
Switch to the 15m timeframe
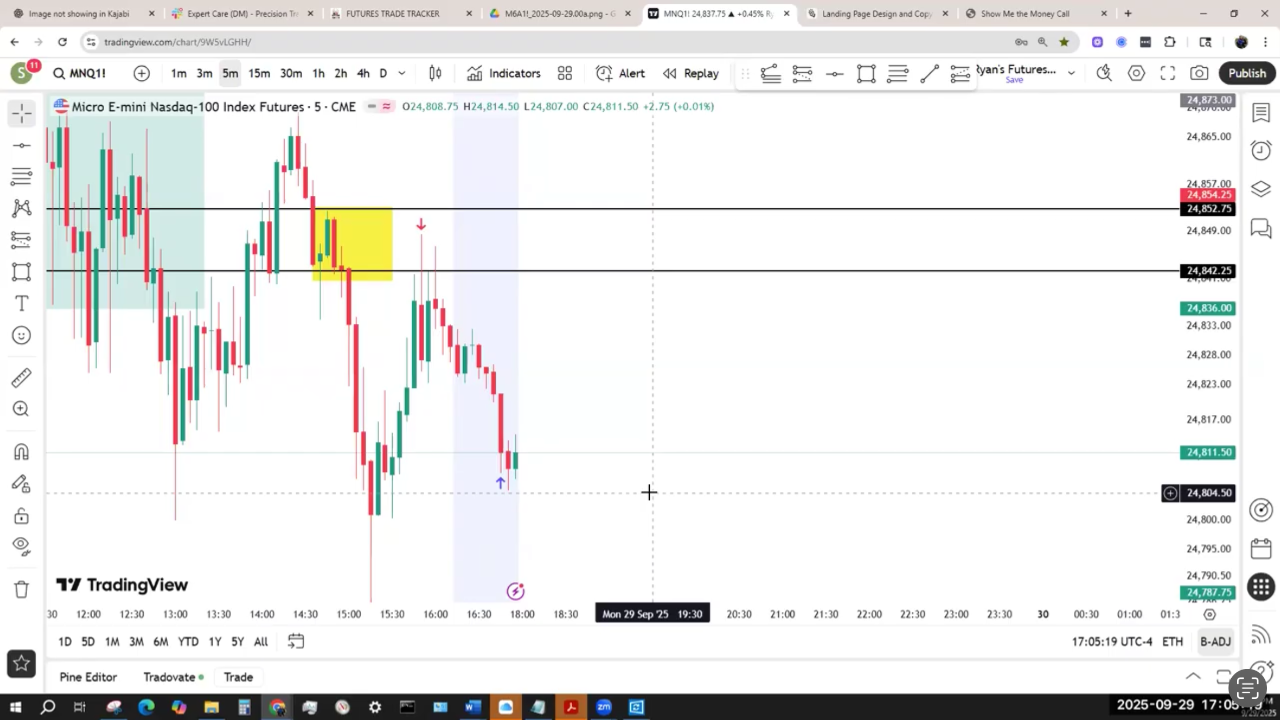tap(259, 73)
